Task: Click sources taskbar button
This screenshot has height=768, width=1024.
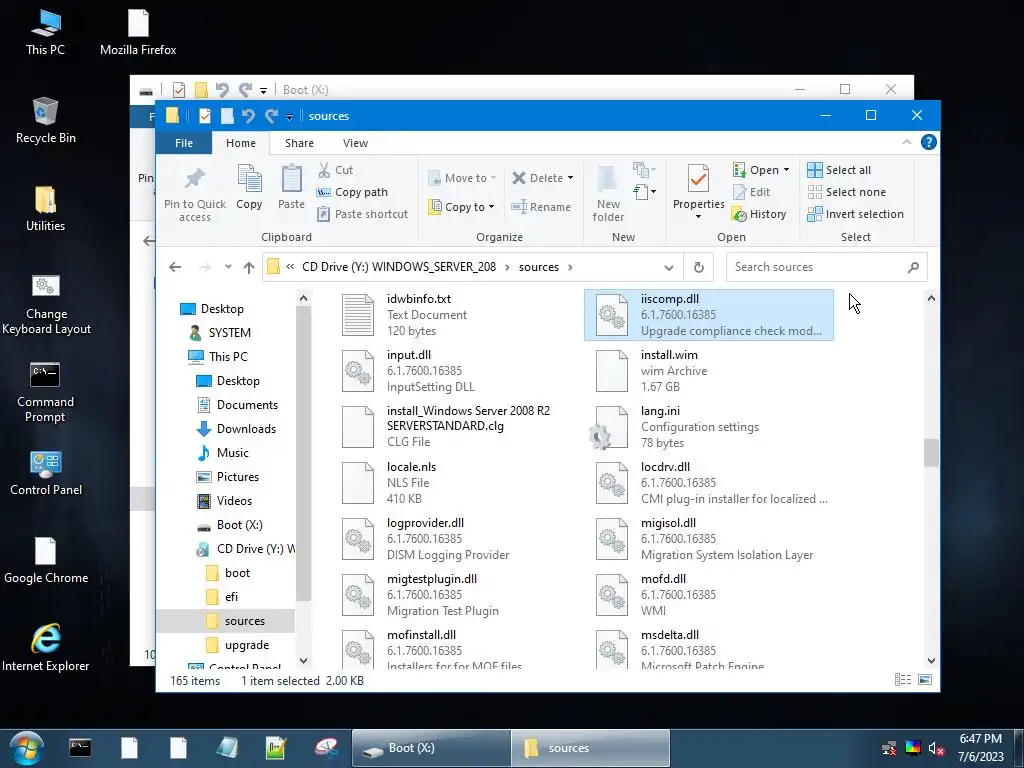Action: pos(590,748)
